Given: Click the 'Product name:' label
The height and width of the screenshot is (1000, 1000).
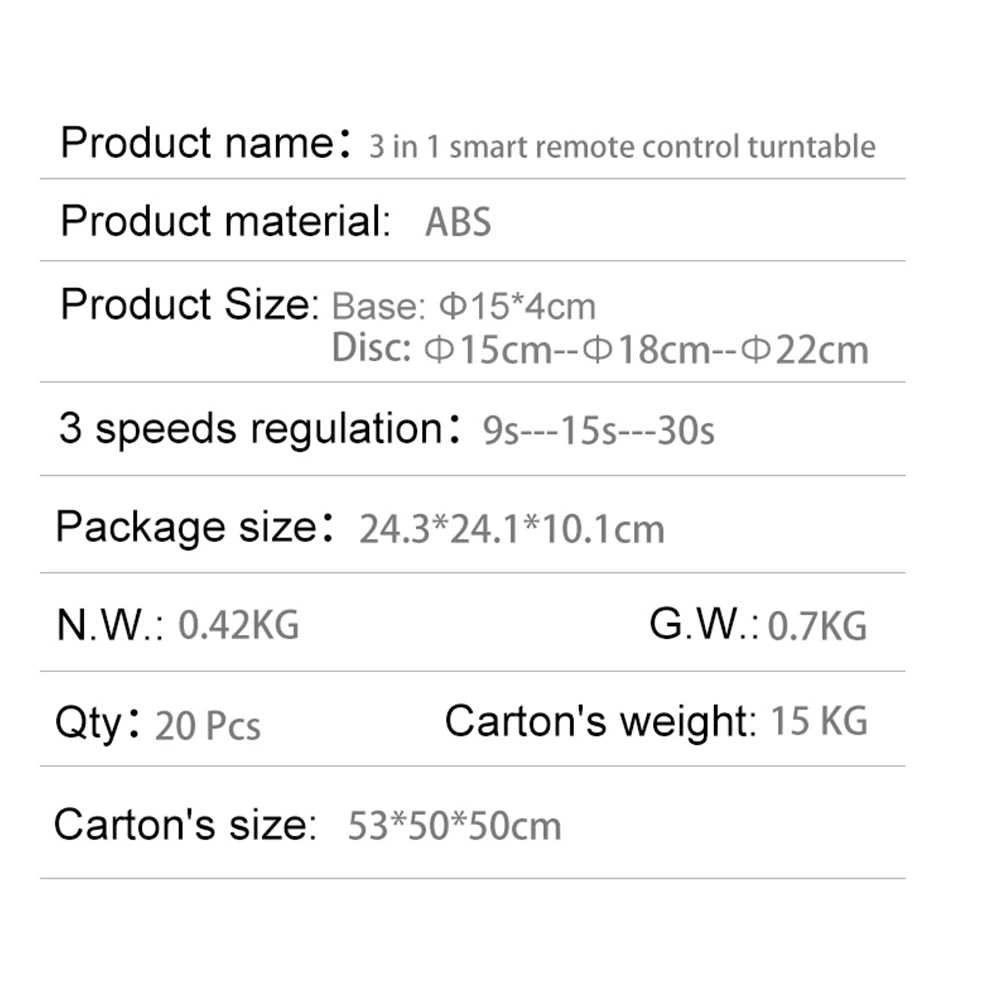Looking at the screenshot, I should [205, 142].
